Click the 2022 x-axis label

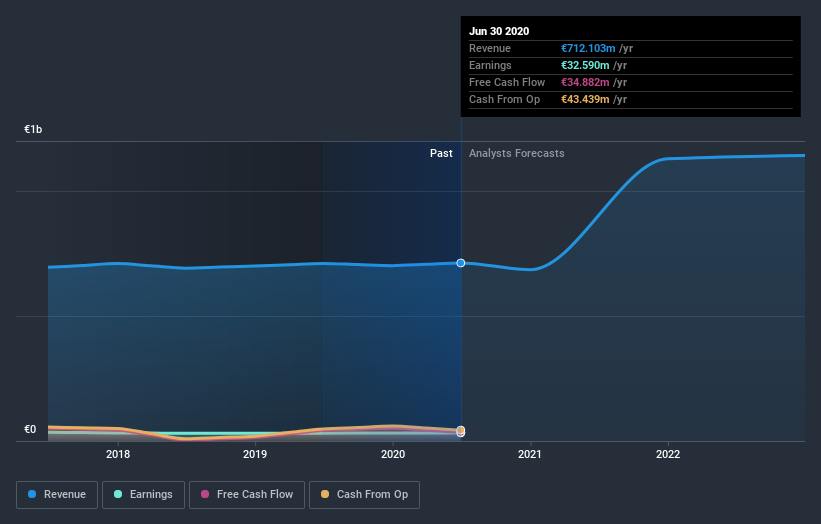tap(668, 454)
